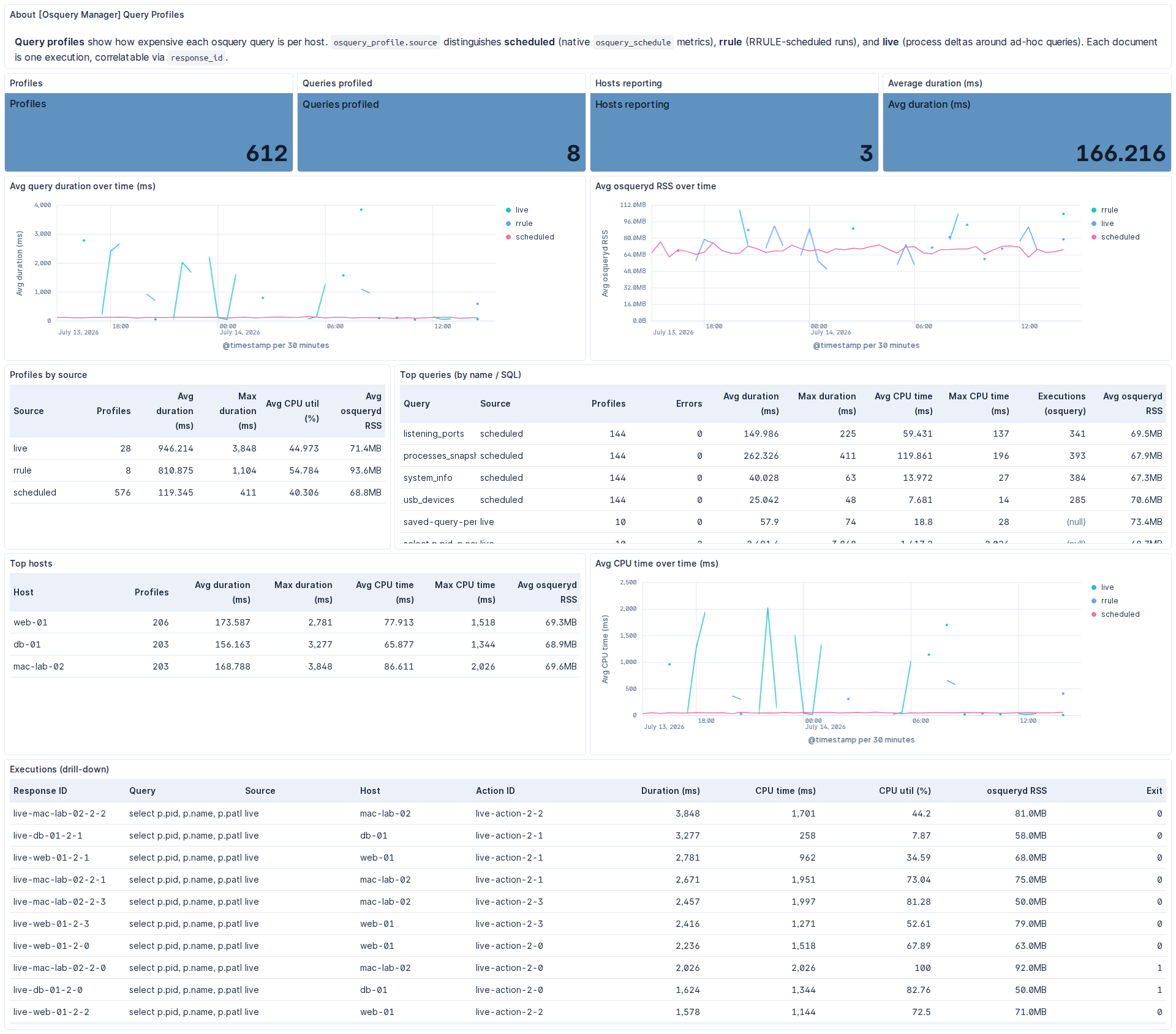Viewport: 1176px width, 1034px height.
Task: Sort Executions by CPU util (%) header
Action: pos(905,791)
